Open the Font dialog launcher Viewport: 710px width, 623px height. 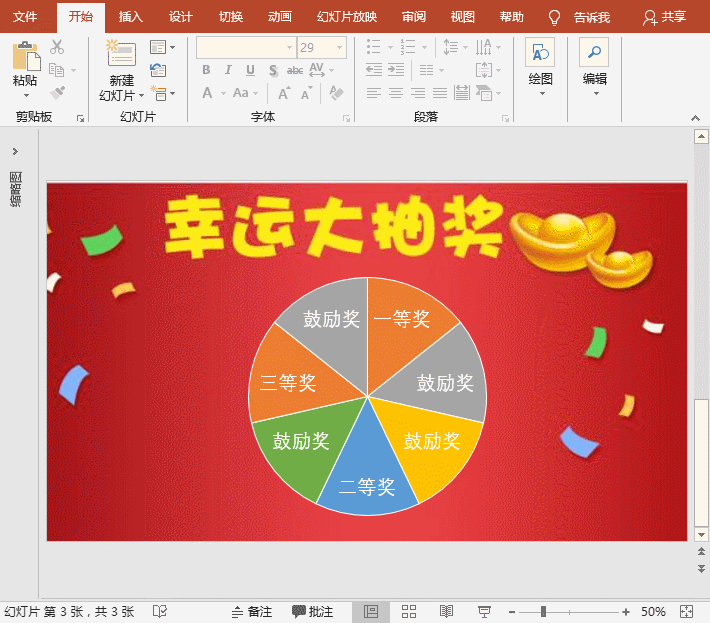[x=346, y=119]
